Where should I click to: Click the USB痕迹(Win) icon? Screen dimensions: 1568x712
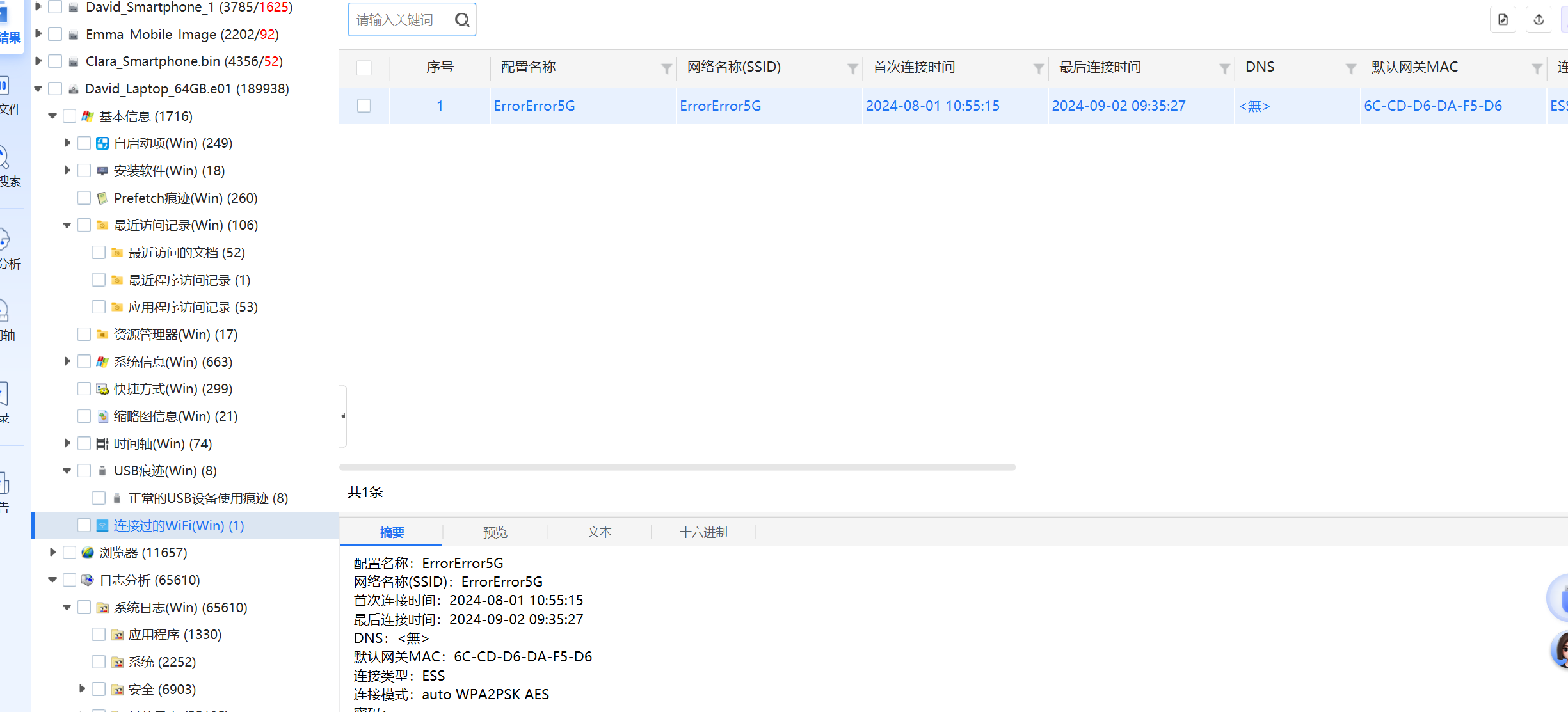click(102, 471)
